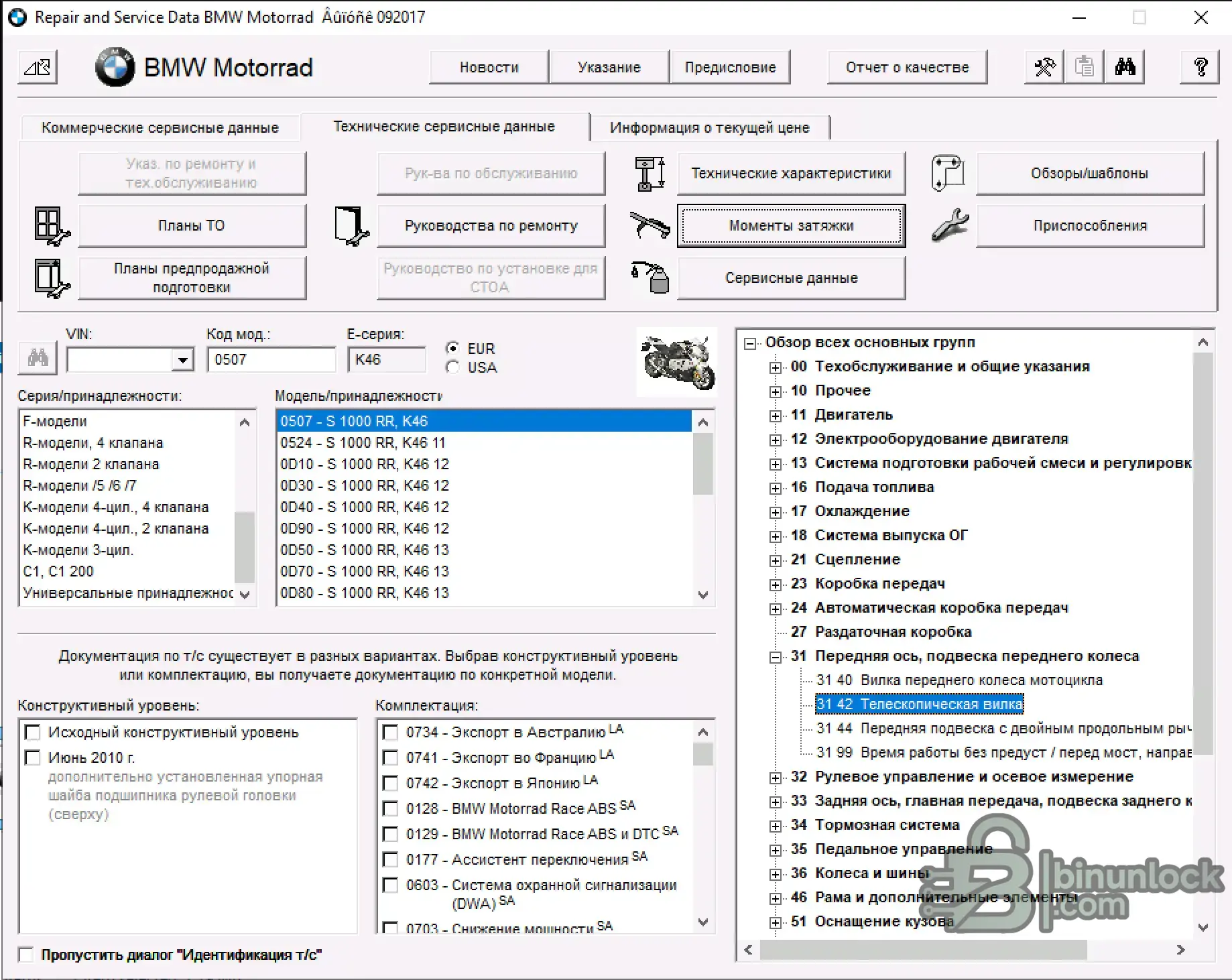This screenshot has height=980, width=1232.
Task: Click 'Технические характеристики' button
Action: point(792,173)
